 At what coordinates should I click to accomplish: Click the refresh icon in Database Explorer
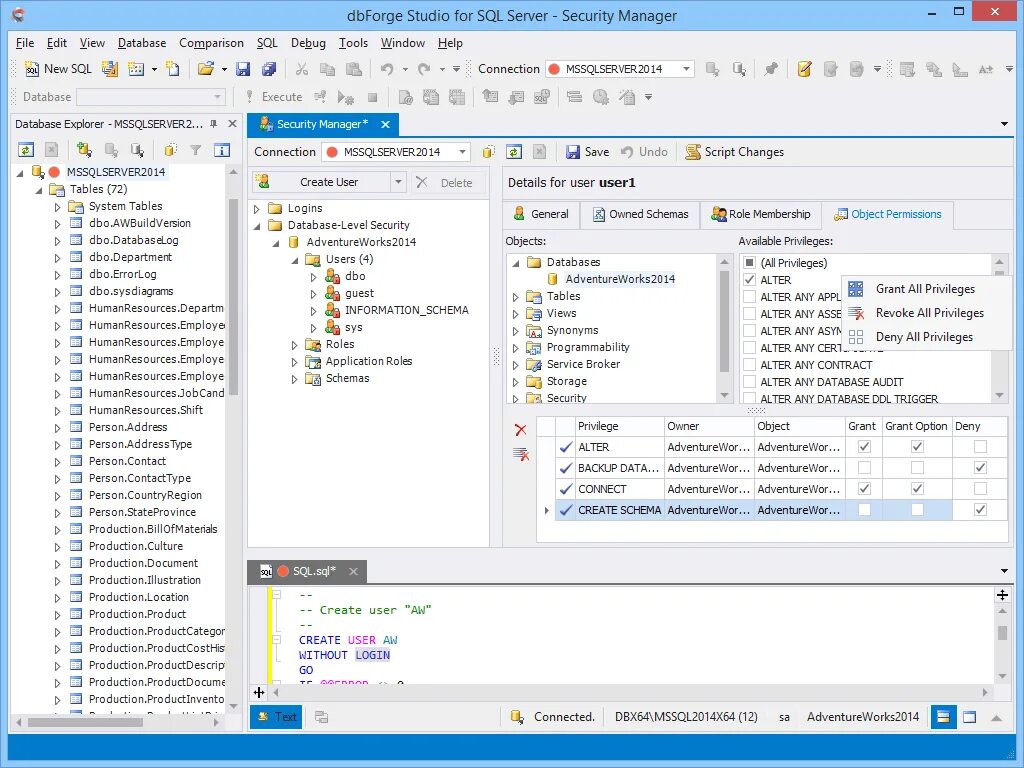point(26,150)
